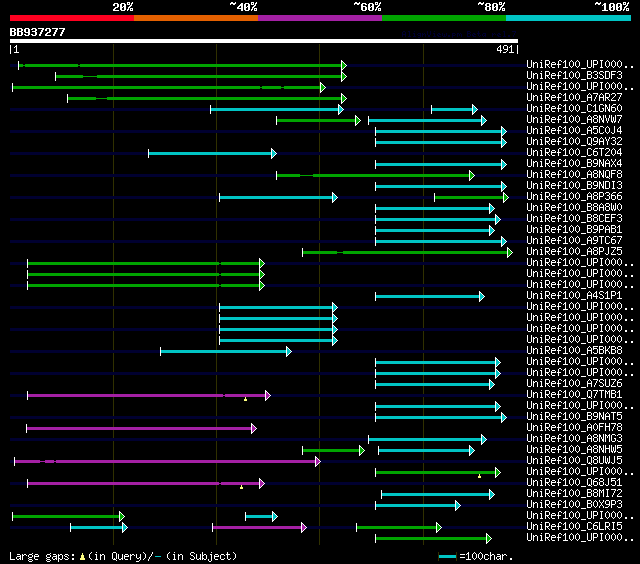Screen dimensions: 640x564
Task: Click the cyan alignment bar in A4S1P1 row
Action: (430, 296)
